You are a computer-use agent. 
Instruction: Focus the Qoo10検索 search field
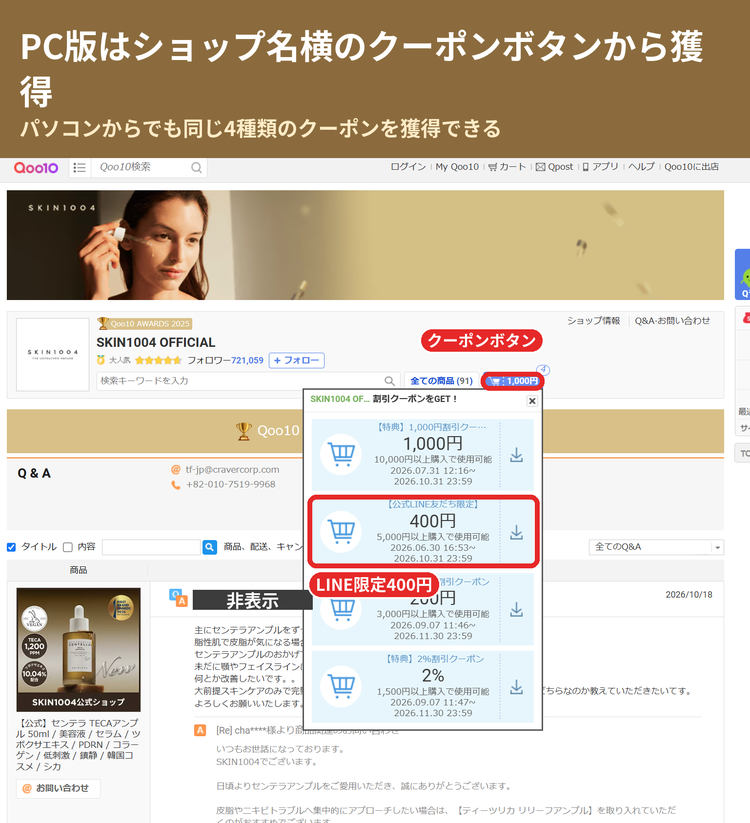tap(142, 167)
